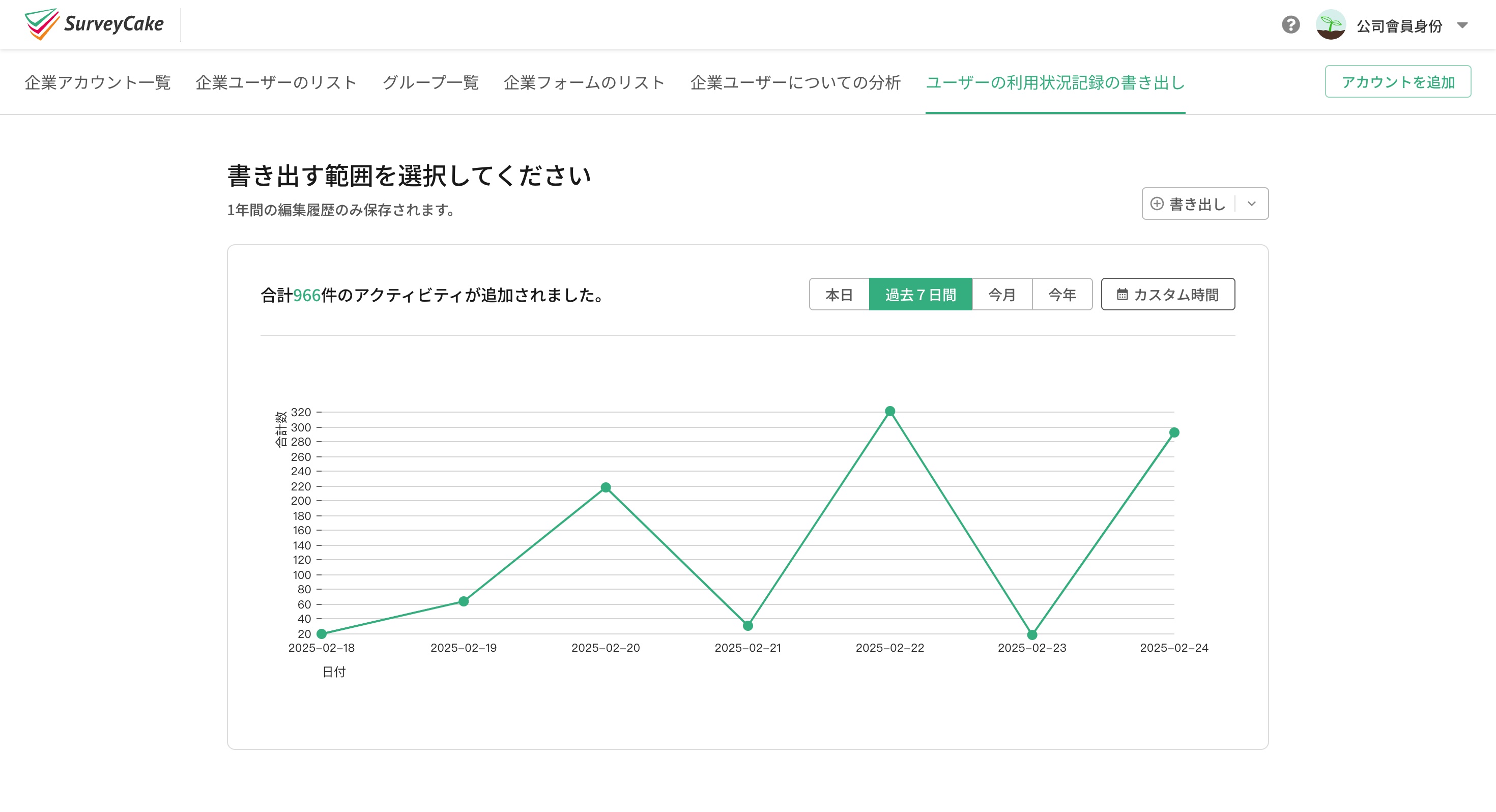1496x812 pixels.
Task: Click the 2025-02-19 data point
Action: [x=464, y=601]
